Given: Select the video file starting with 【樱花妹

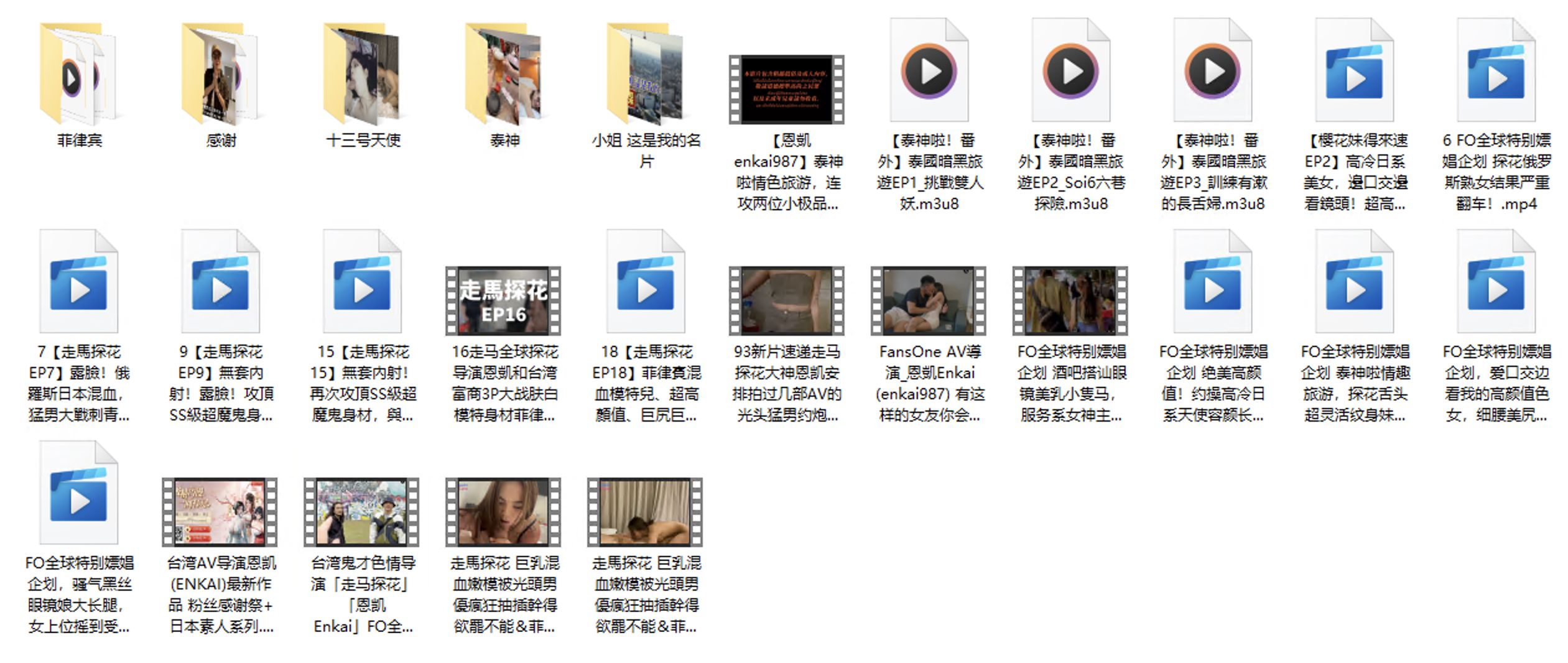Looking at the screenshot, I should coord(1354,72).
